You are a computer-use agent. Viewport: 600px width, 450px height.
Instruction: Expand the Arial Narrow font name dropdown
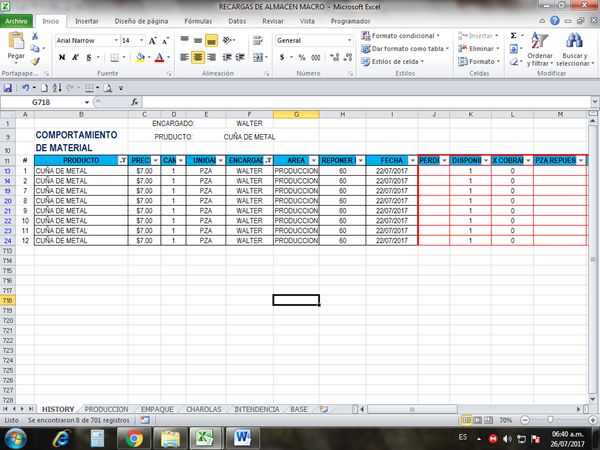coord(113,40)
